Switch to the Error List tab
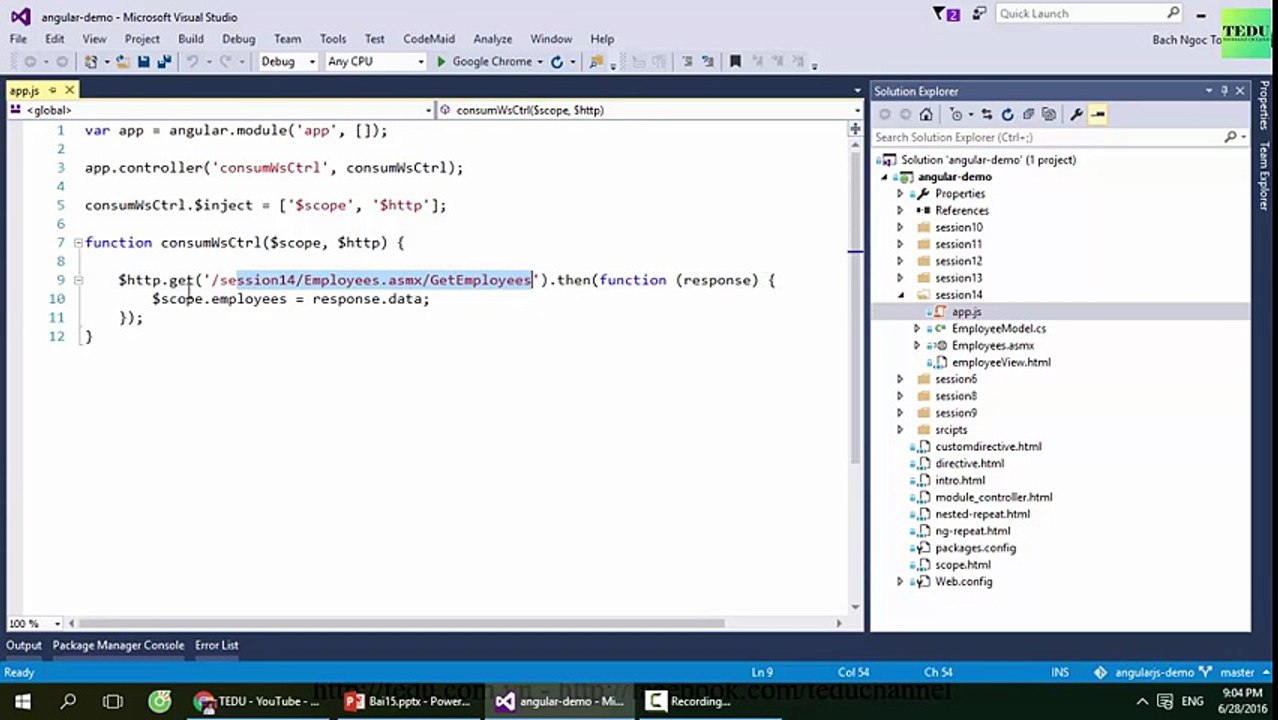Viewport: 1278px width, 720px height. coord(216,645)
